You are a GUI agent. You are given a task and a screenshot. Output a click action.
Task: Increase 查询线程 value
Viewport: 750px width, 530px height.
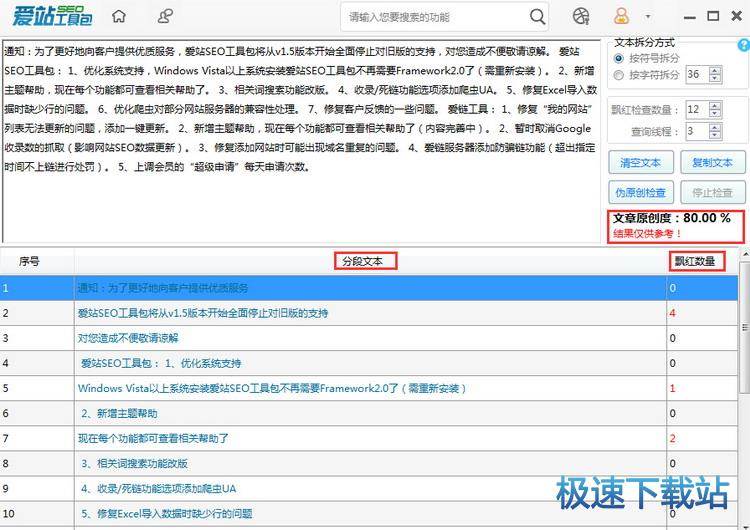coord(715,127)
